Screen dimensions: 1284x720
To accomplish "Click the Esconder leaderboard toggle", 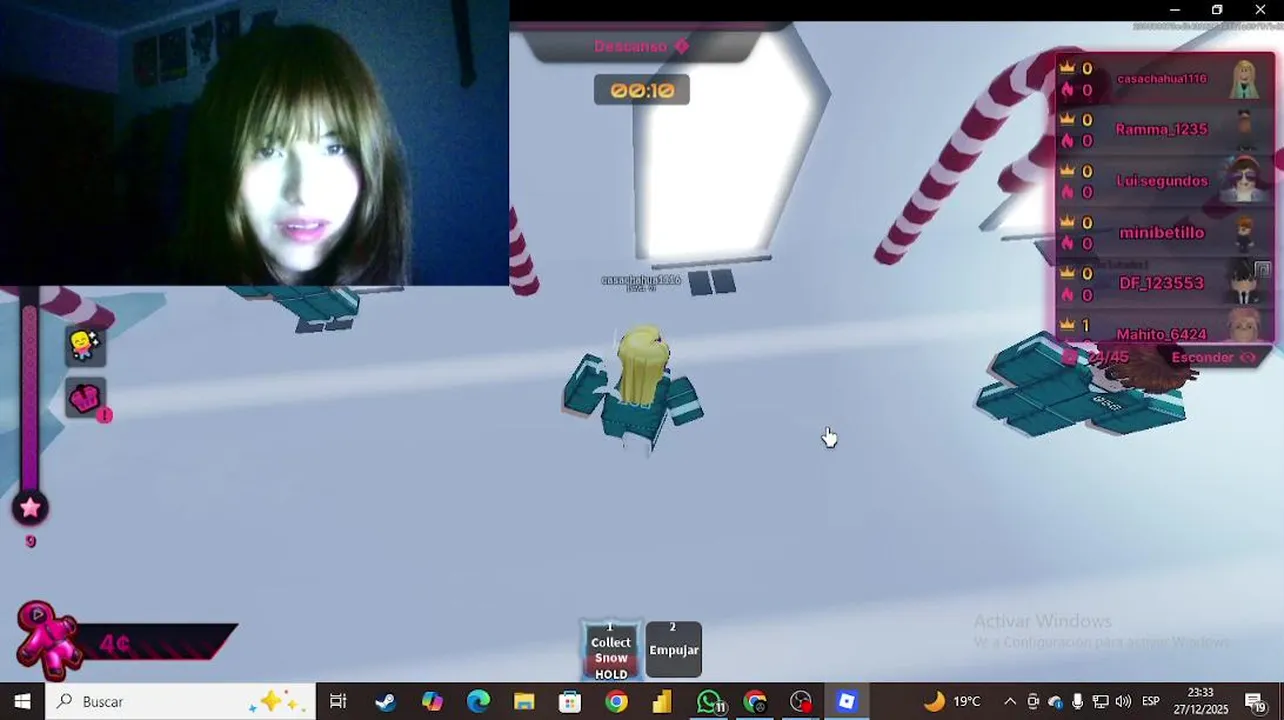I will 1213,357.
